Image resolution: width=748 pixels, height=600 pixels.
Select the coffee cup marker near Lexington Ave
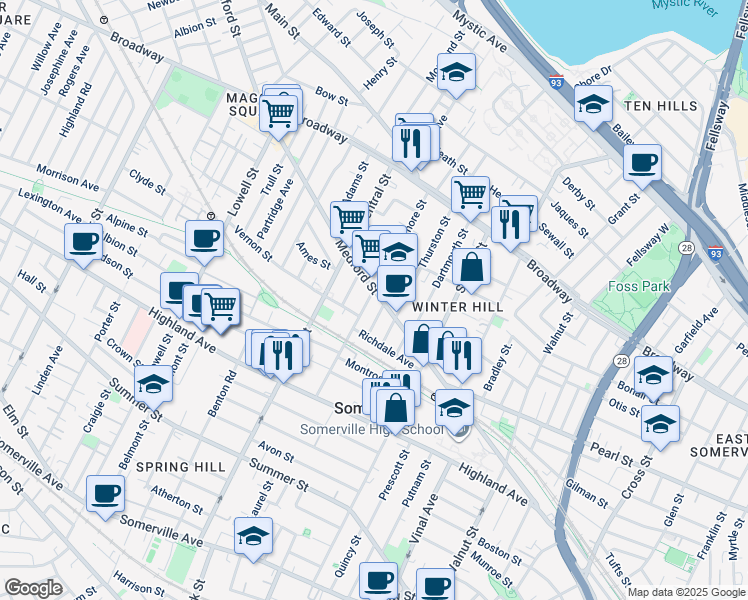[84, 241]
